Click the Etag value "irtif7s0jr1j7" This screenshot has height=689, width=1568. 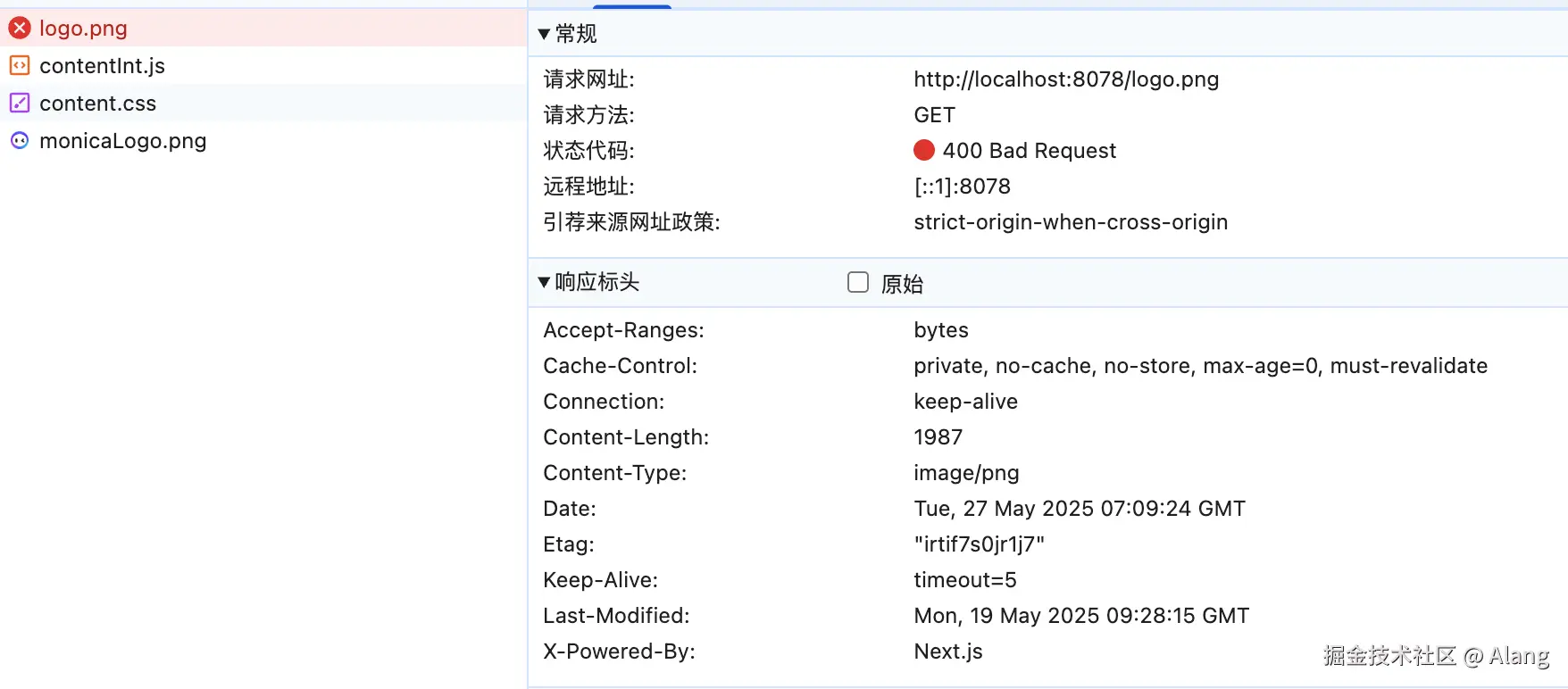point(979,544)
